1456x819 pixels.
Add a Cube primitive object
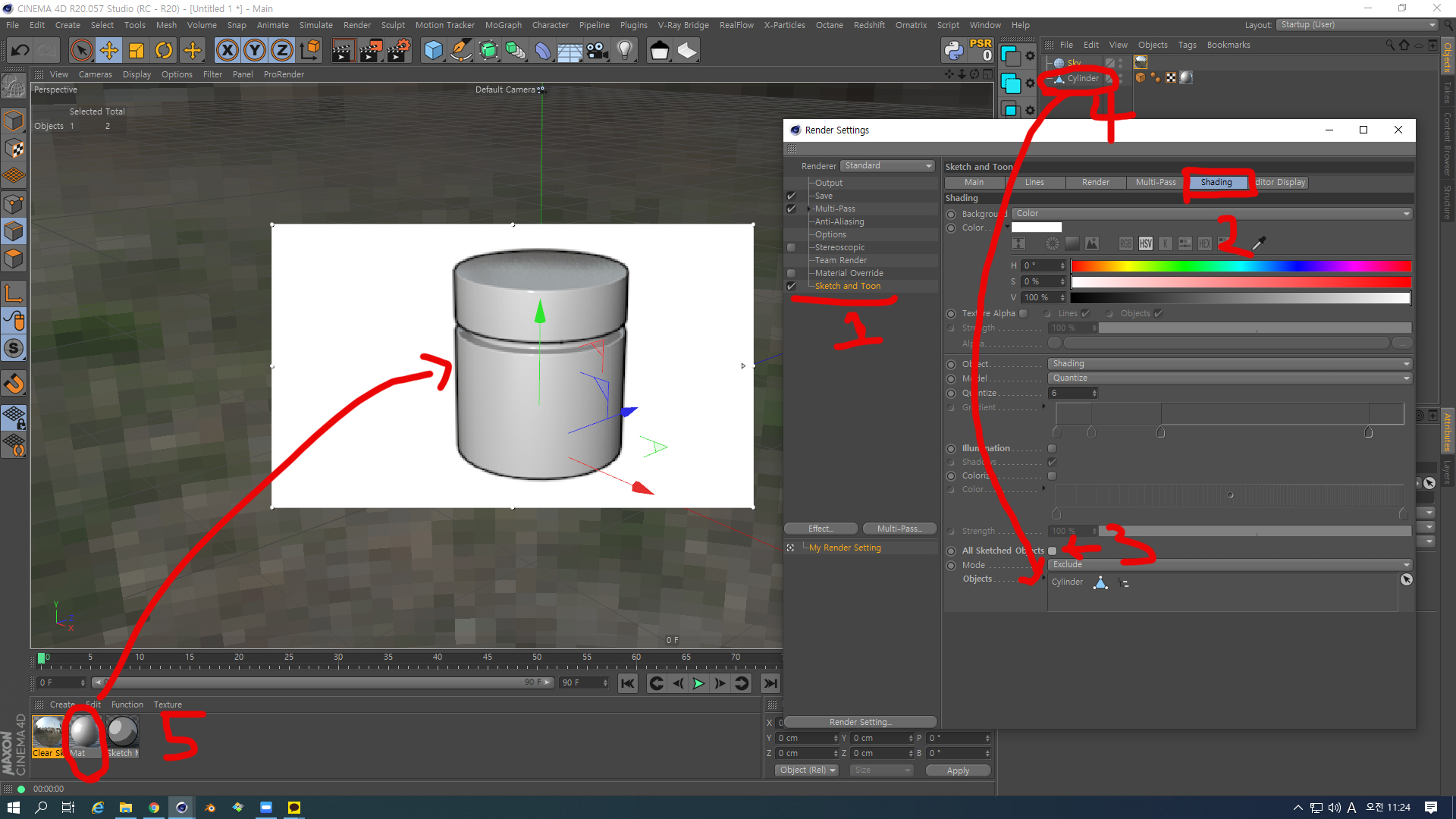pyautogui.click(x=433, y=51)
